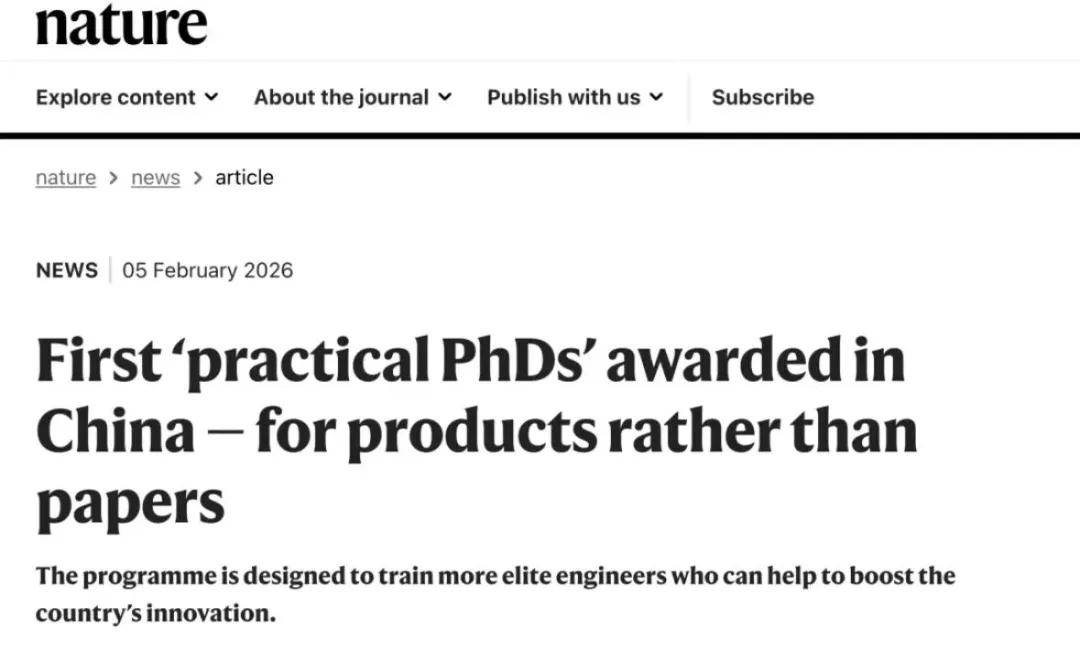Click the word "China" in the headline
Image resolution: width=1080 pixels, height=663 pixels.
pyautogui.click(x=115, y=431)
